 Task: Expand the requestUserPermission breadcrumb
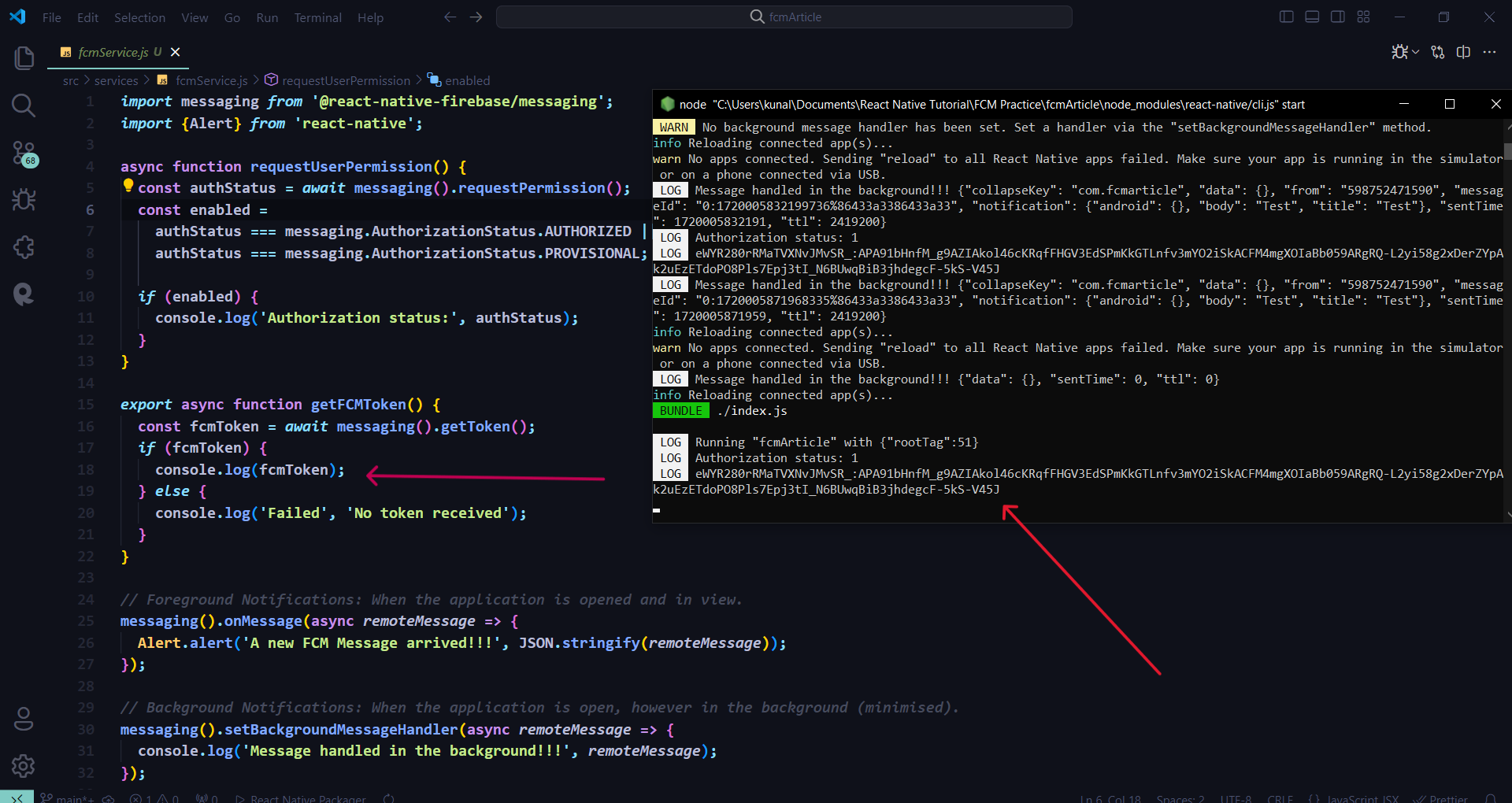[x=346, y=80]
